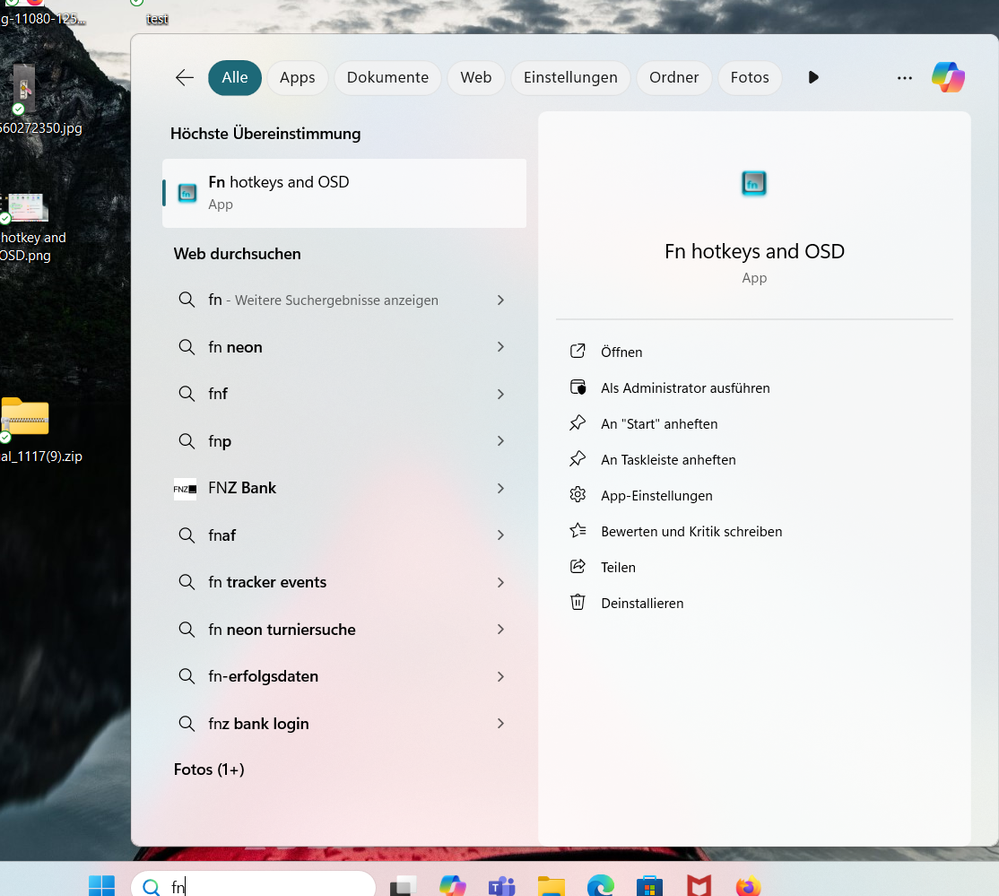Expand the FNZ Bank result arrow
The height and width of the screenshot is (896, 999).
coord(500,488)
